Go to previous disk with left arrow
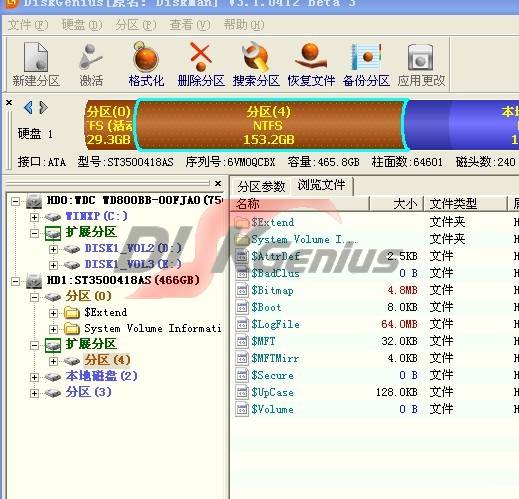The width and height of the screenshot is (519, 499). pos(28,107)
